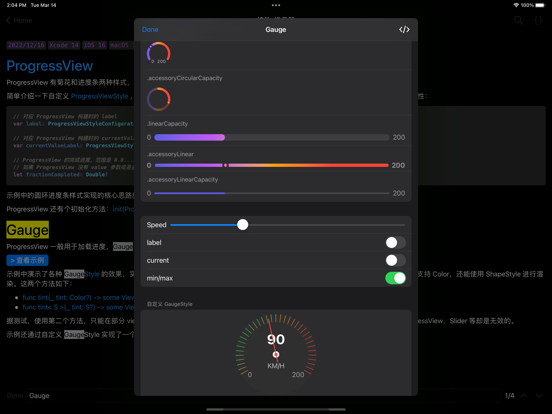This screenshot has width=552, height=414.
Task: Click the Wi-Fi status icon
Action: pyautogui.click(x=516, y=5)
